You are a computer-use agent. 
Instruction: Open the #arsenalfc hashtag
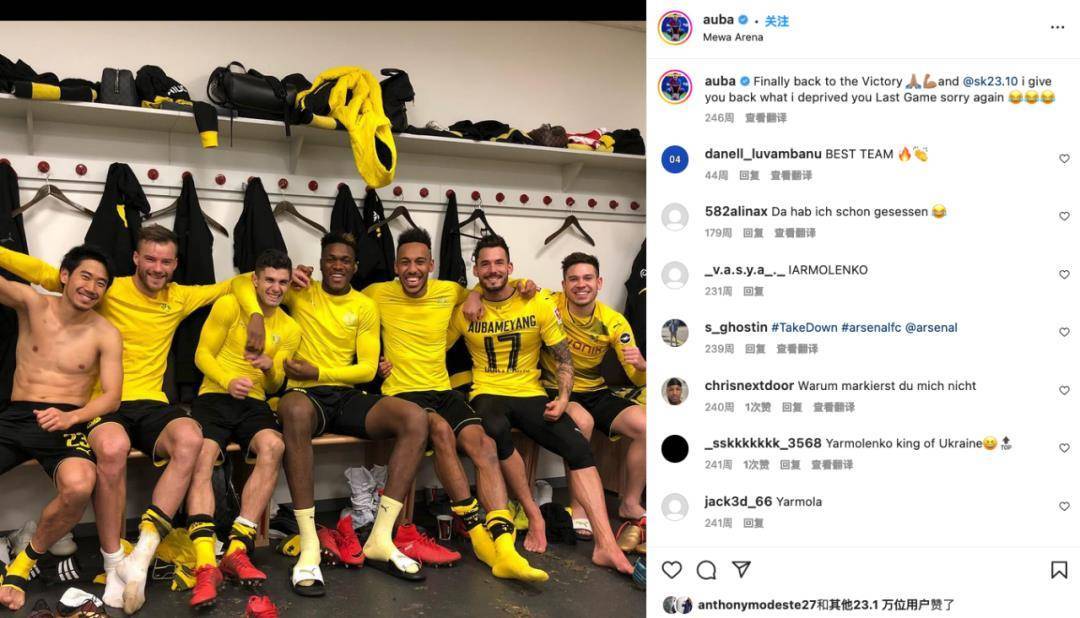[x=871, y=328]
